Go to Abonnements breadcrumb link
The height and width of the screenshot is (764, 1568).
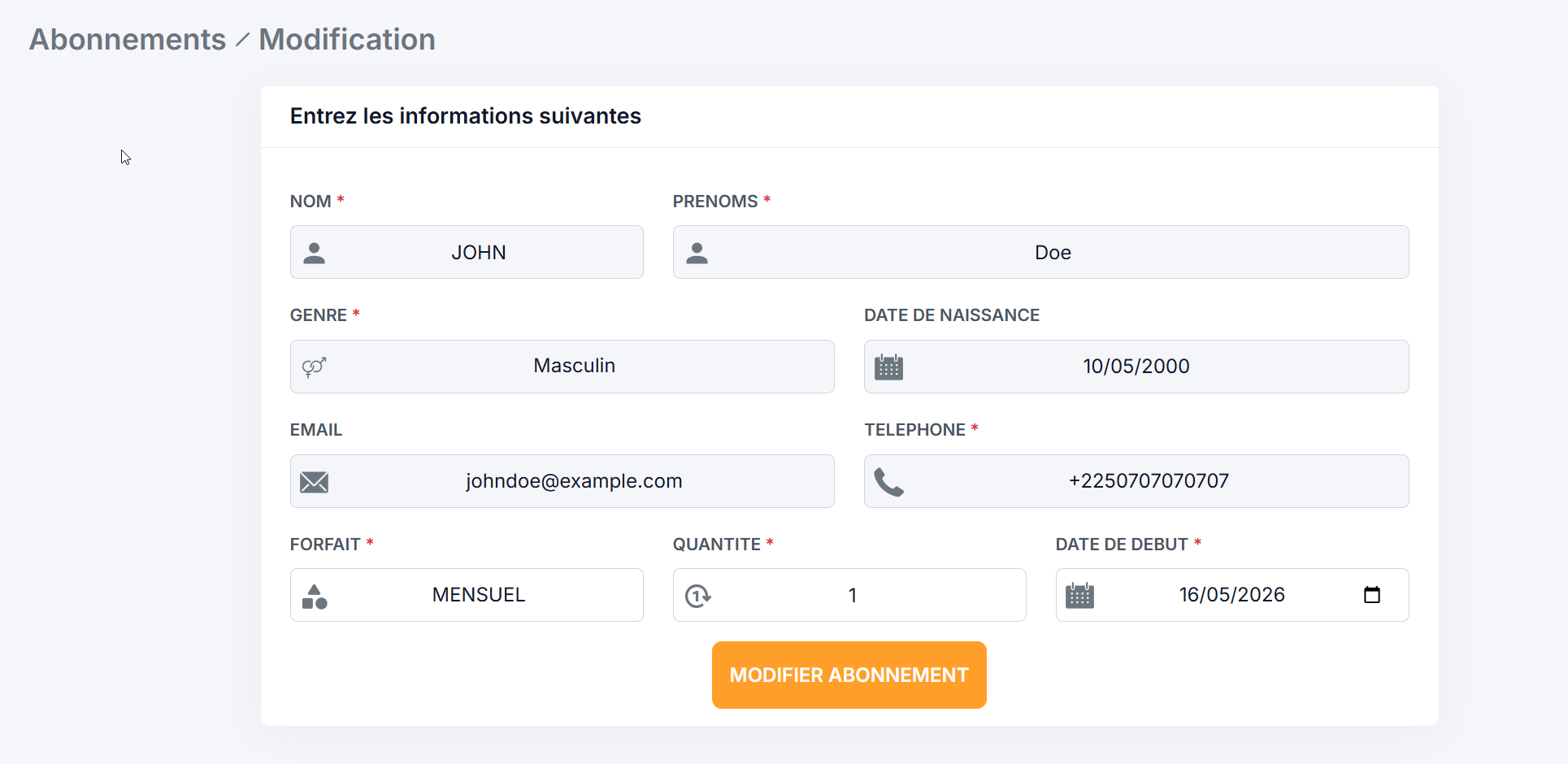[x=128, y=39]
